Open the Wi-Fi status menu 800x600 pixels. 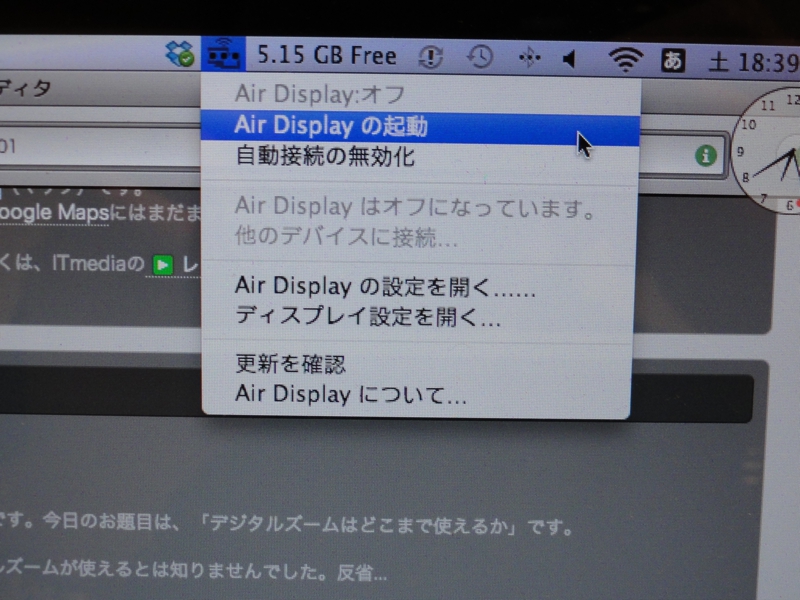626,59
